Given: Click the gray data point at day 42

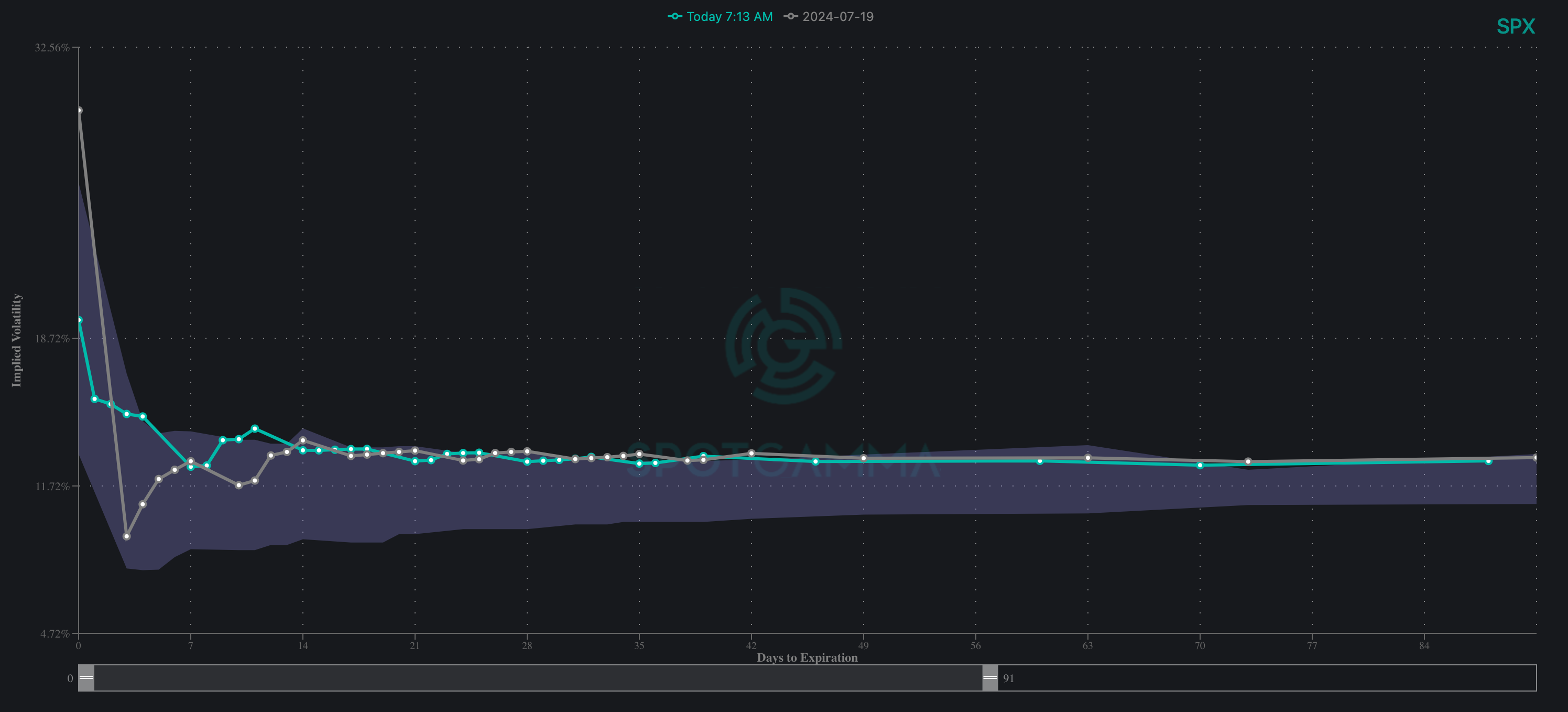Looking at the screenshot, I should click(751, 453).
